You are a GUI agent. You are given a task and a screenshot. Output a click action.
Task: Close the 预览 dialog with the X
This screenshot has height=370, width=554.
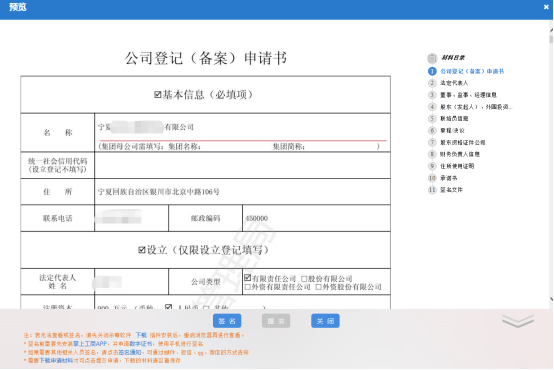(546, 7)
